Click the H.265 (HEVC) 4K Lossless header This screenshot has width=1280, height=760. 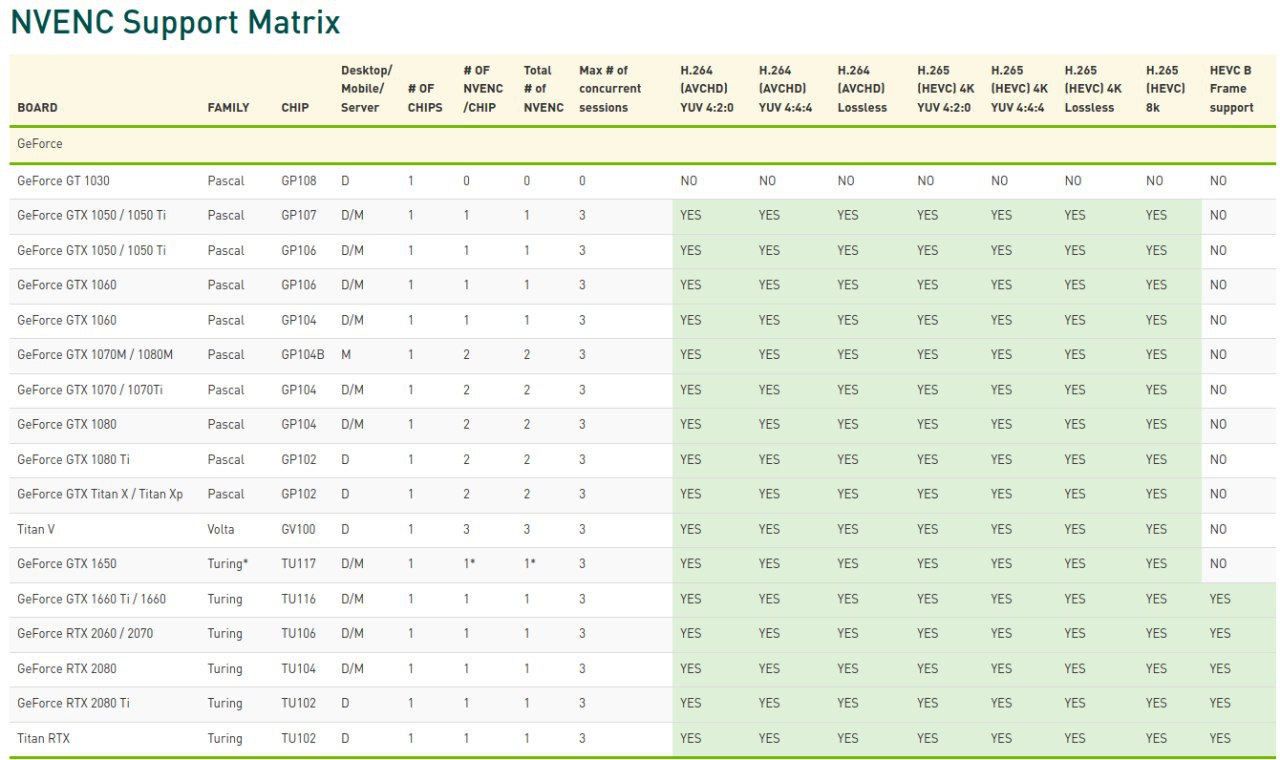tap(1093, 89)
